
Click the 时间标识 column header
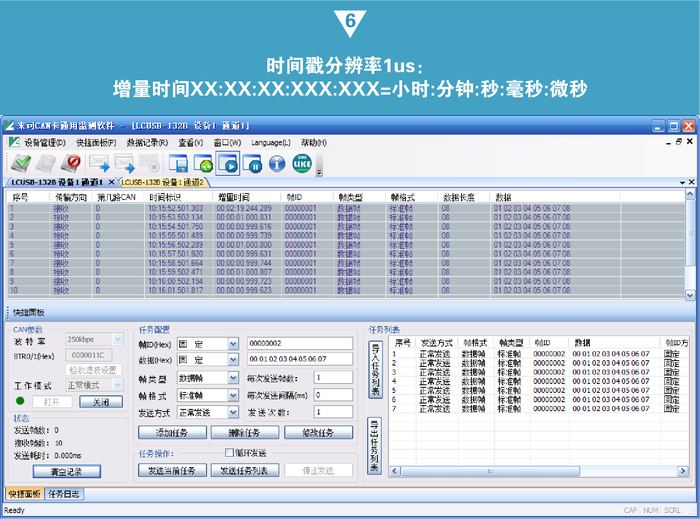click(x=178, y=197)
